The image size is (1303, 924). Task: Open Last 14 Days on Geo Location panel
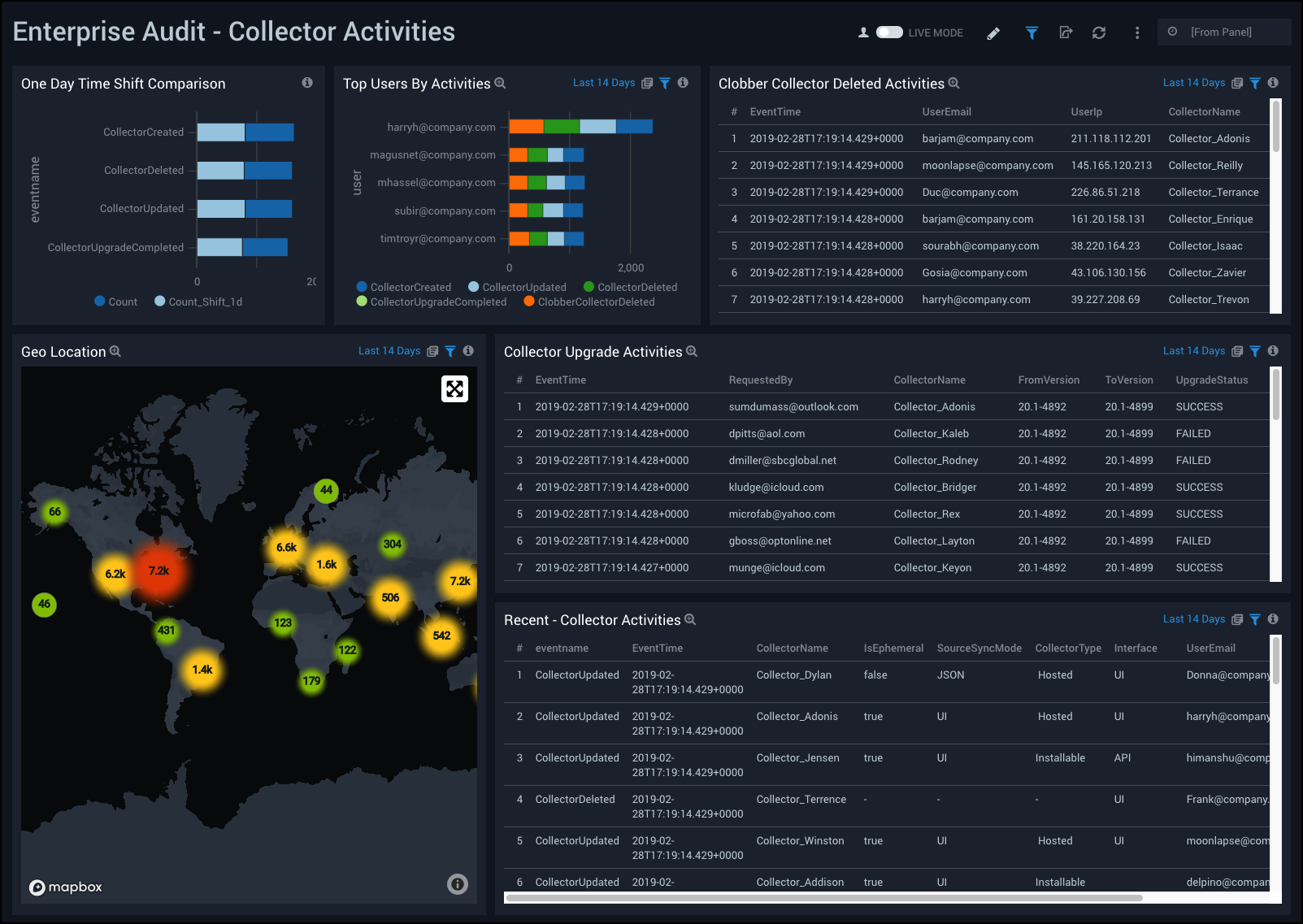tap(389, 351)
